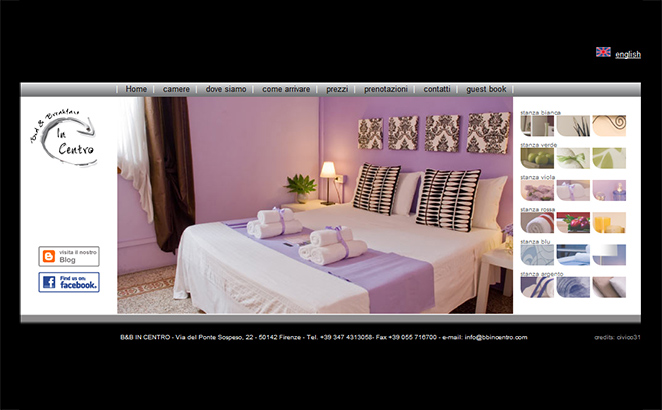Select first stanza argento thumbnail

pos(537,287)
